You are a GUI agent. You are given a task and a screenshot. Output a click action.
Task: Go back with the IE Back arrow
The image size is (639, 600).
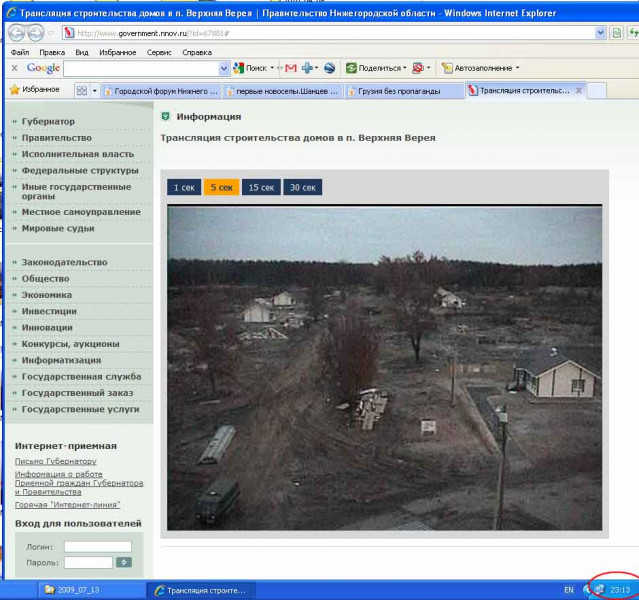pyautogui.click(x=17, y=33)
